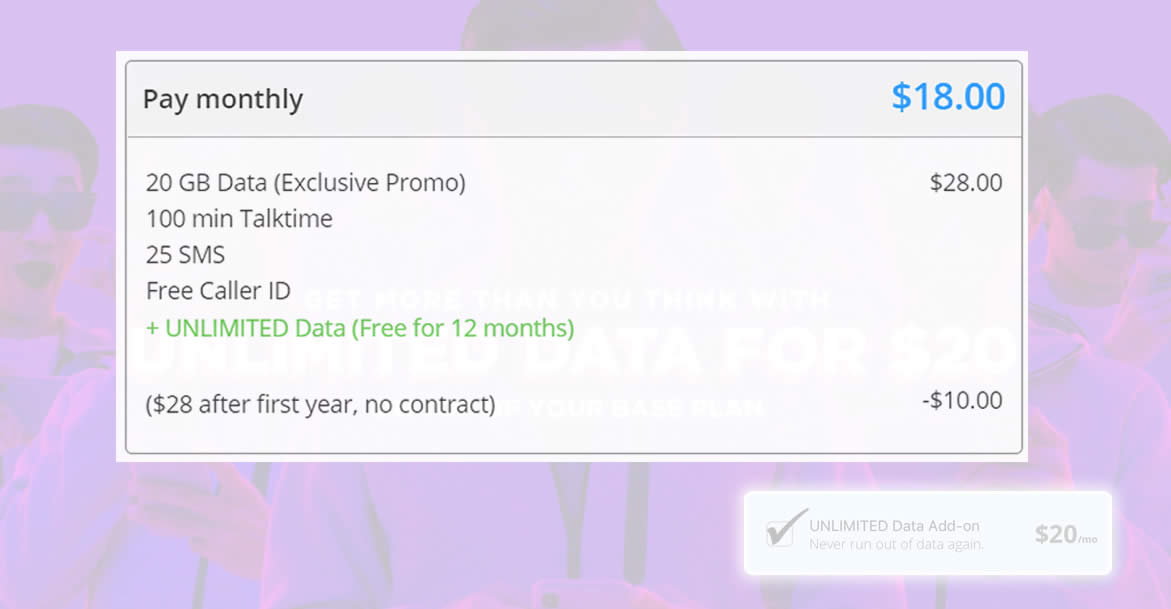The width and height of the screenshot is (1171, 609).
Task: Click the $28.00 plan price
Action: coord(966,182)
